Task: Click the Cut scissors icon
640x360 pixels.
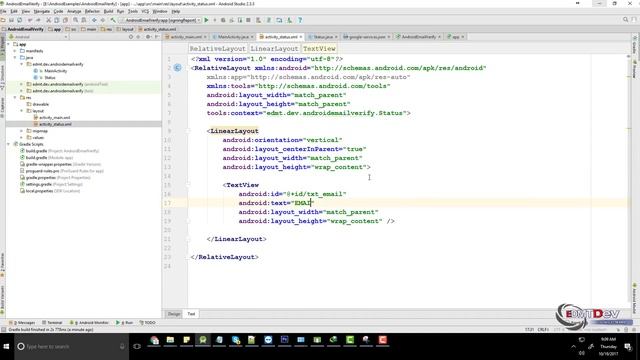Action: (48, 20)
